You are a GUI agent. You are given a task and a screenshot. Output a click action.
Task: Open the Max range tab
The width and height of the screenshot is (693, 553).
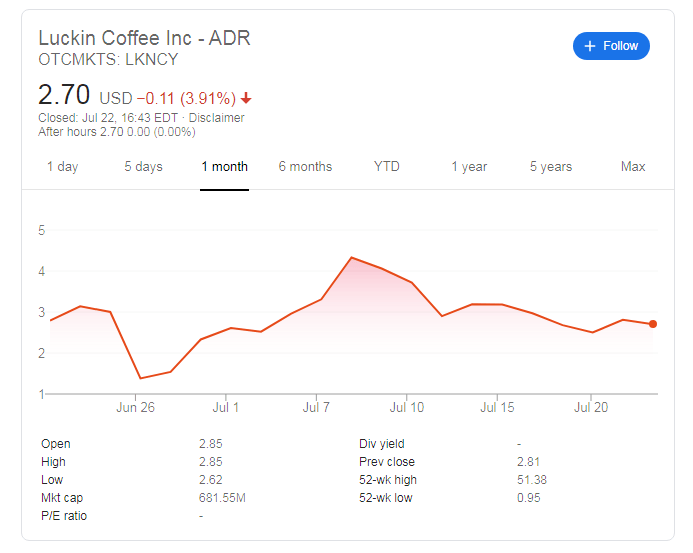[633, 167]
